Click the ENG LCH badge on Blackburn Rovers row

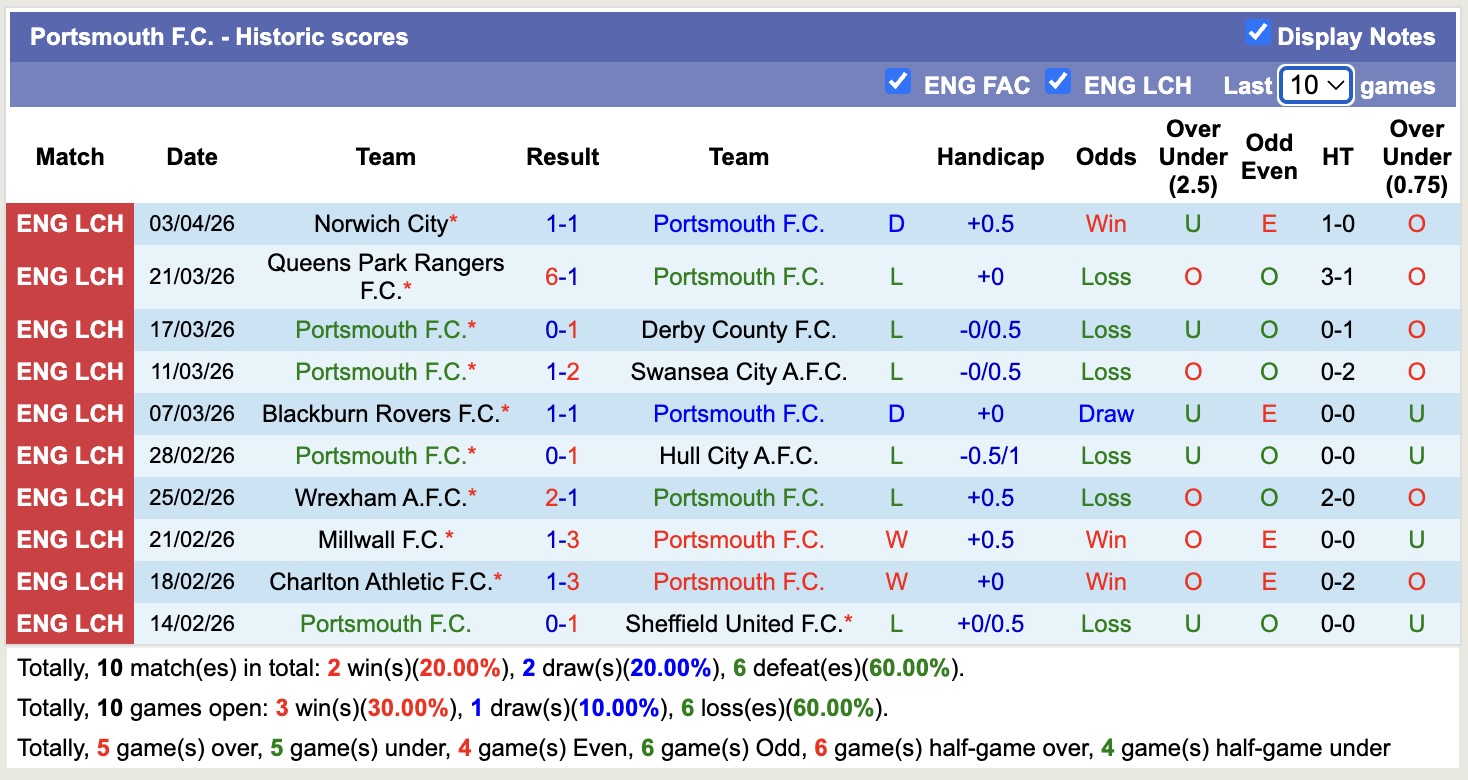click(x=69, y=413)
